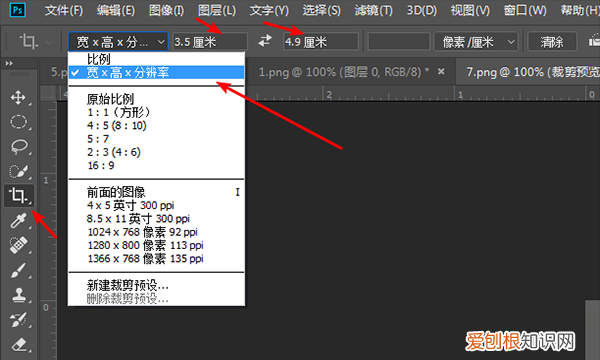
Task: Choose 2 : 3 (4 : 6) preset
Action: tap(156, 152)
